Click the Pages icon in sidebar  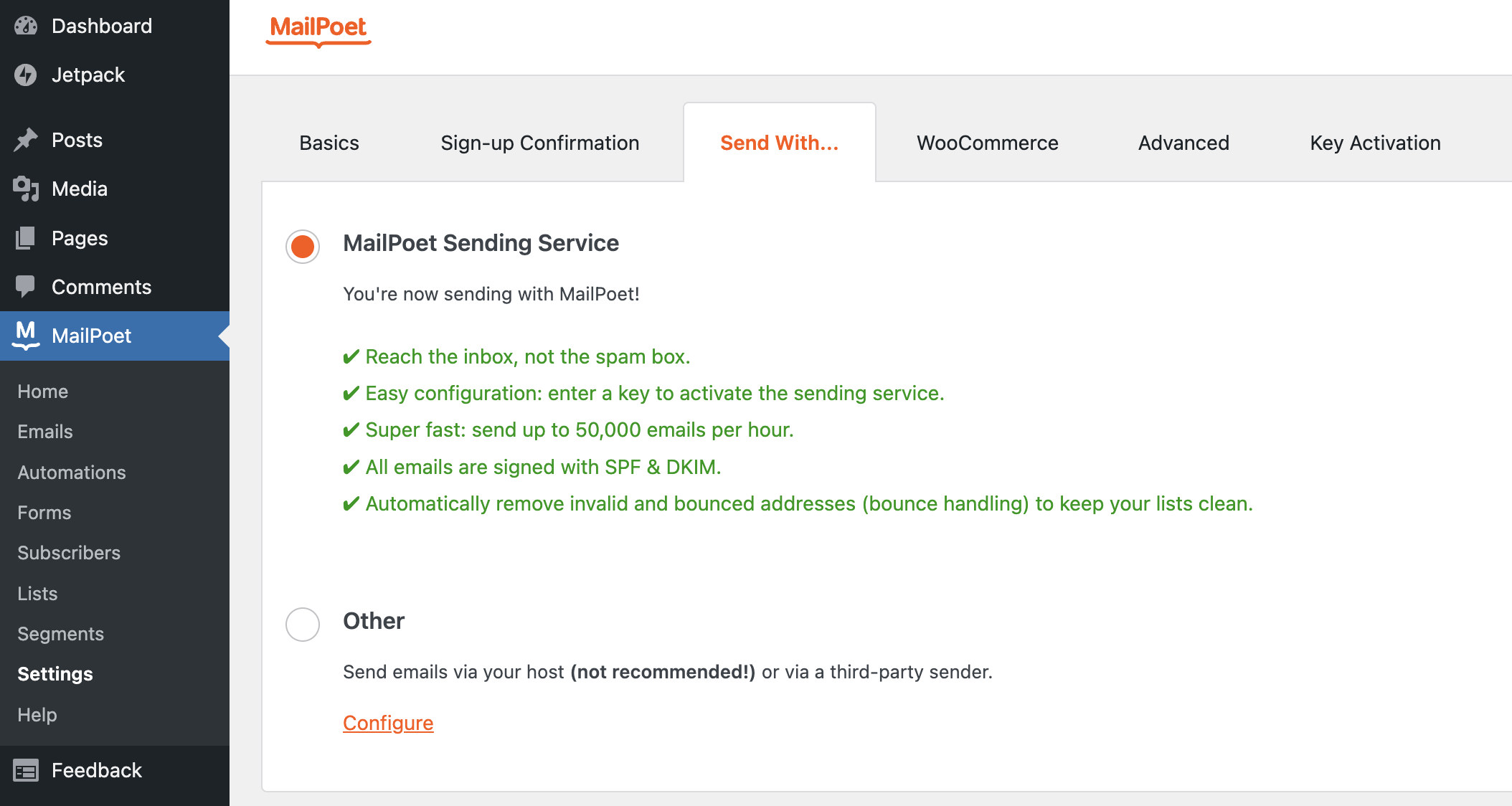tap(26, 238)
